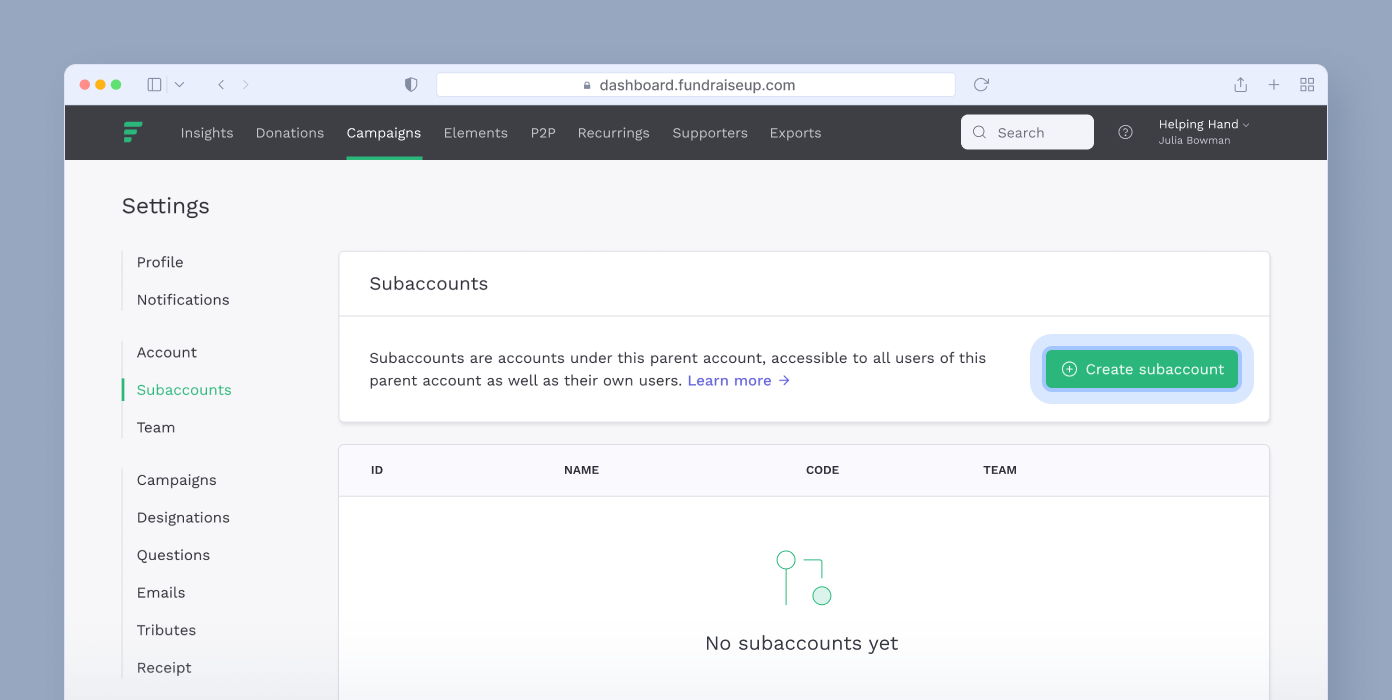The image size is (1392, 700).
Task: Click the Julia Bowman user name
Action: [1194, 141]
